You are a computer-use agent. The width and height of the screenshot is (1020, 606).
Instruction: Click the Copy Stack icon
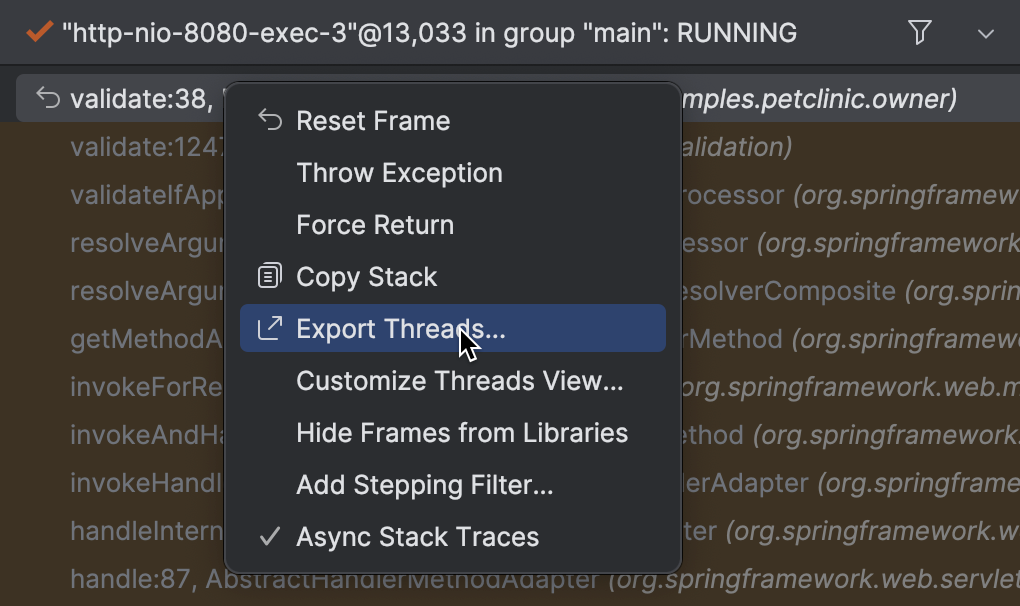coord(268,276)
